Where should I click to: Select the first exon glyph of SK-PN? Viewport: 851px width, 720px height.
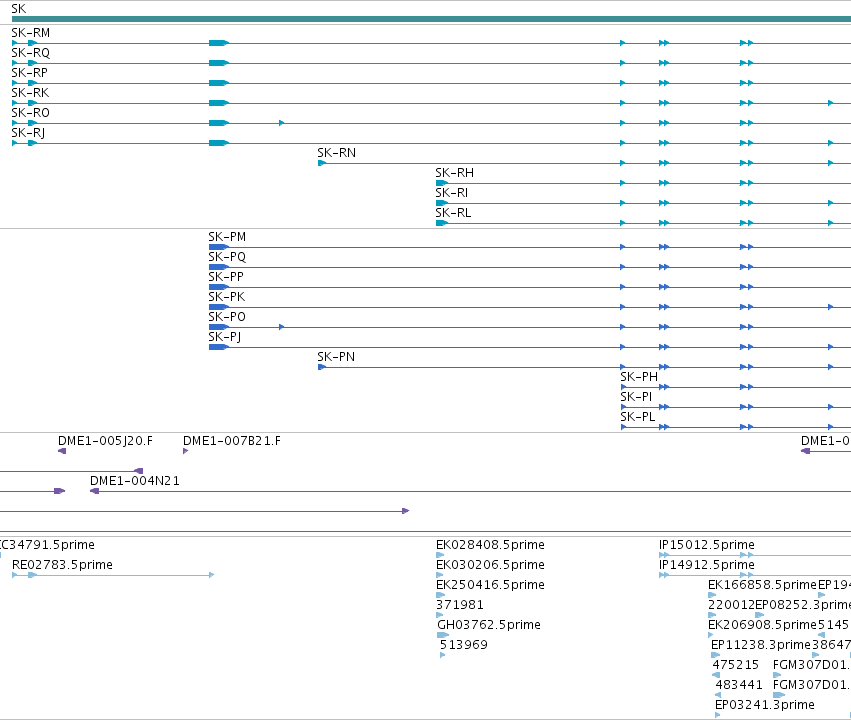(322, 367)
